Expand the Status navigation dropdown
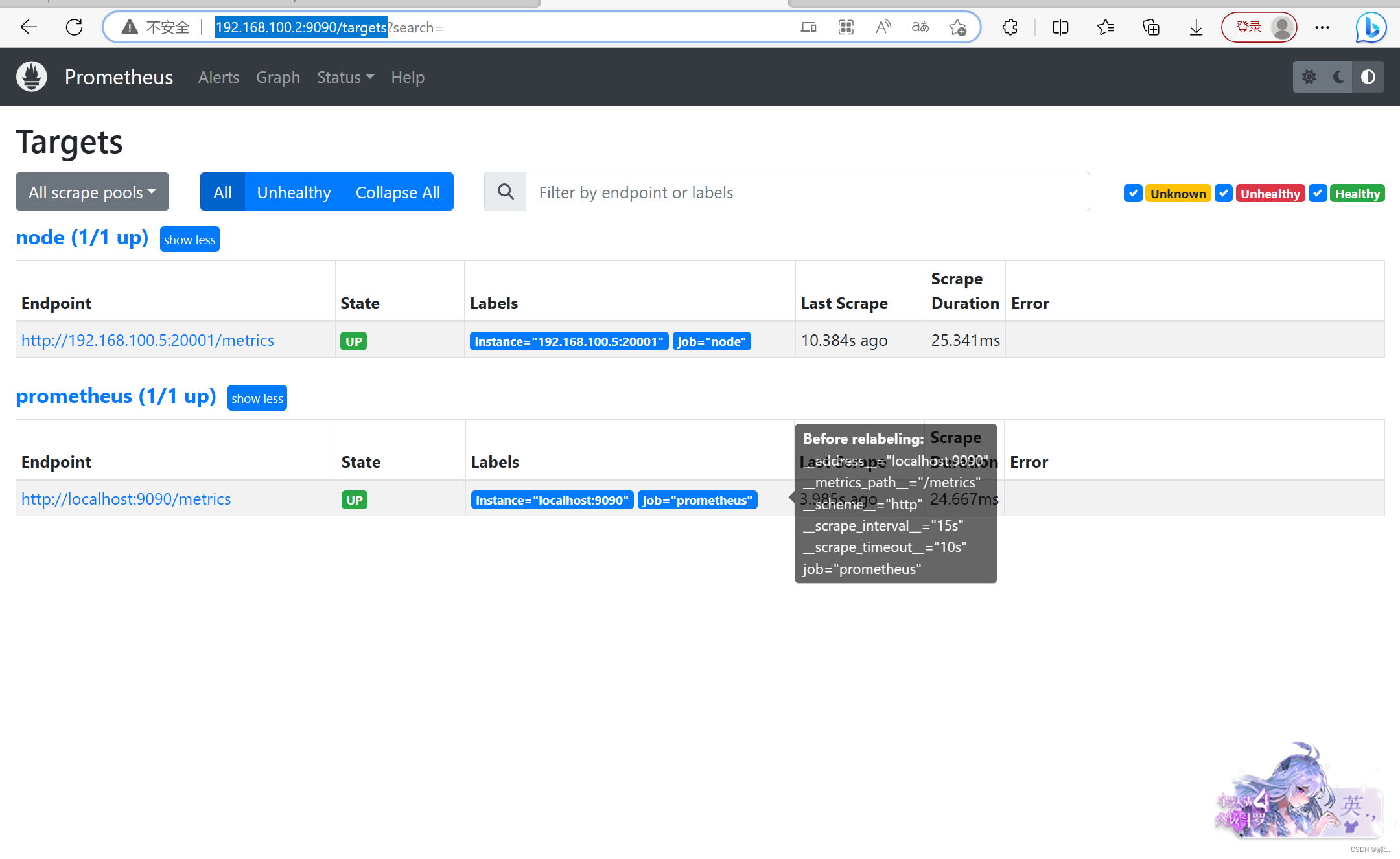The image size is (1400, 859). pyautogui.click(x=345, y=77)
